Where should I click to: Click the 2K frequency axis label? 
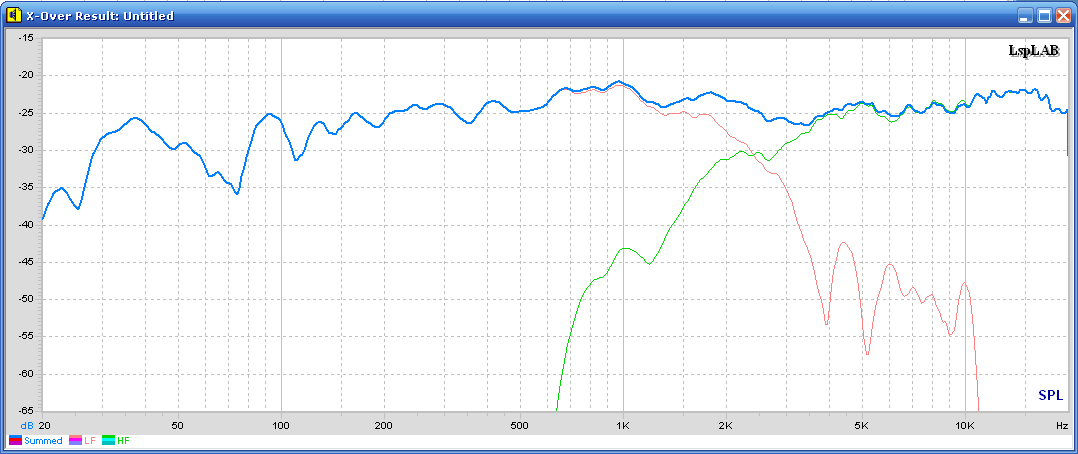pyautogui.click(x=726, y=426)
